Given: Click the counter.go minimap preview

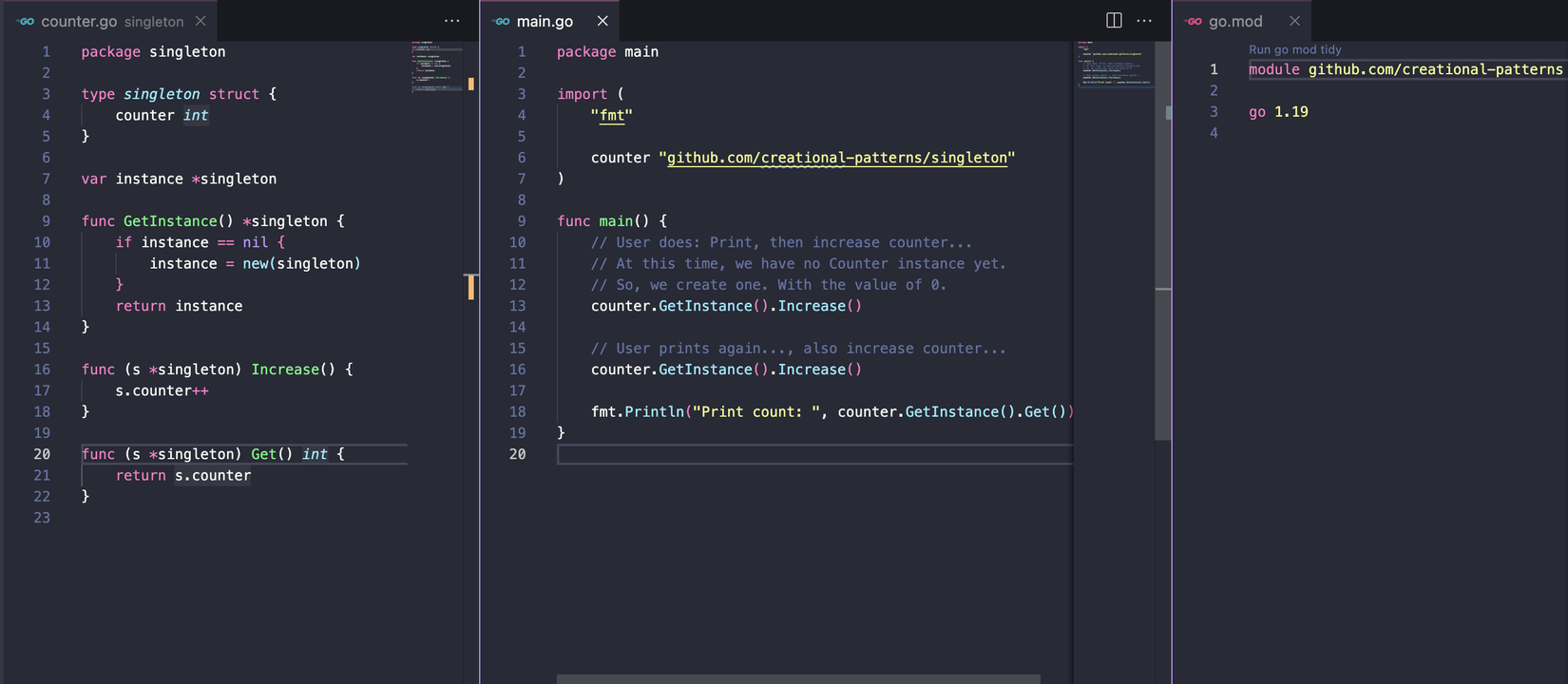Looking at the screenshot, I should click(x=437, y=66).
